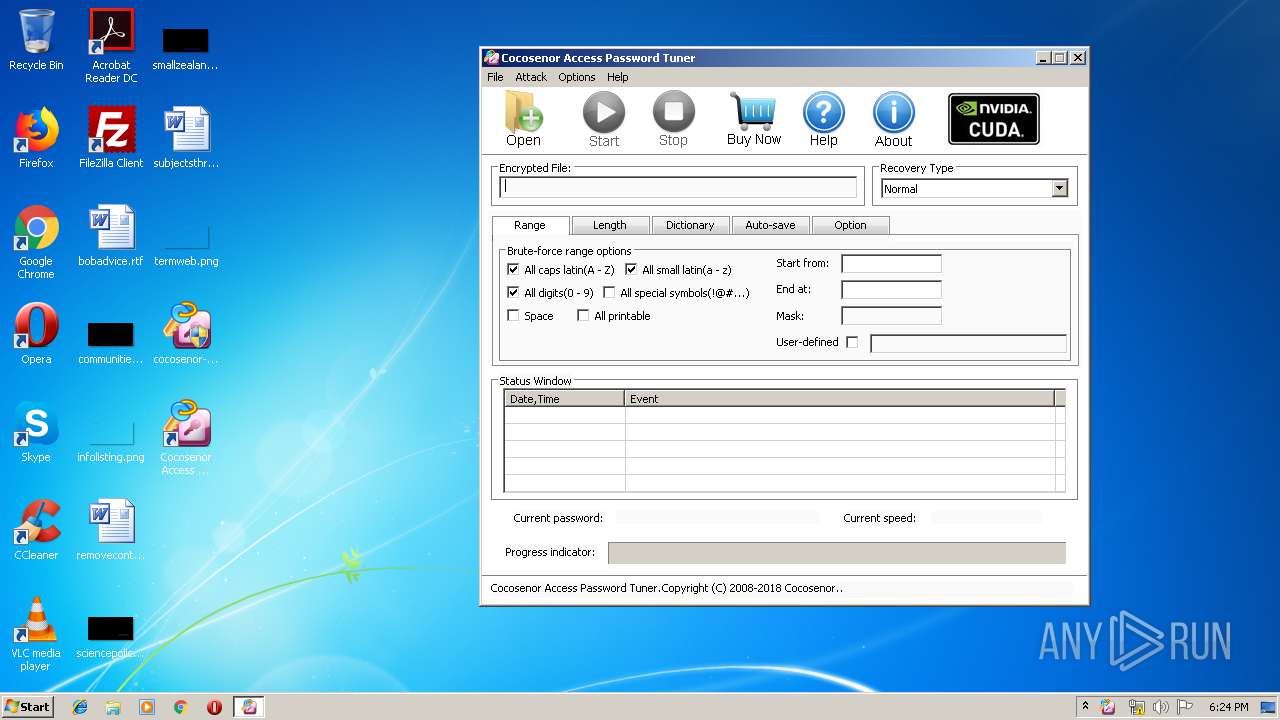Image resolution: width=1280 pixels, height=720 pixels.
Task: Select the Skype desktop shortcut
Action: (36, 432)
